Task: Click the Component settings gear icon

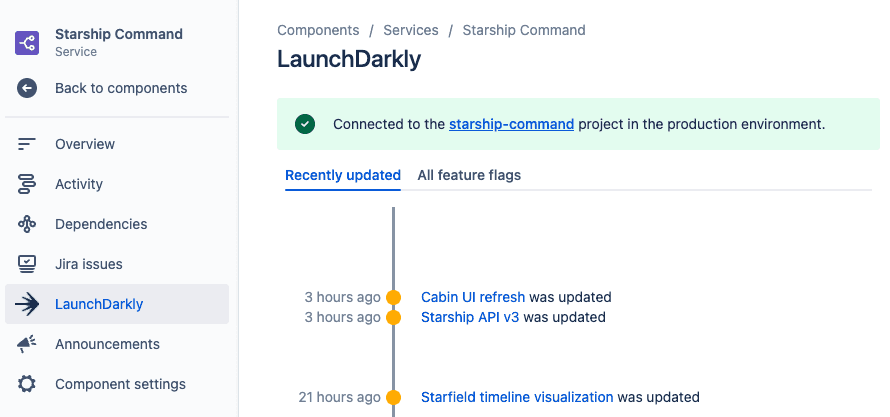Action: click(27, 384)
